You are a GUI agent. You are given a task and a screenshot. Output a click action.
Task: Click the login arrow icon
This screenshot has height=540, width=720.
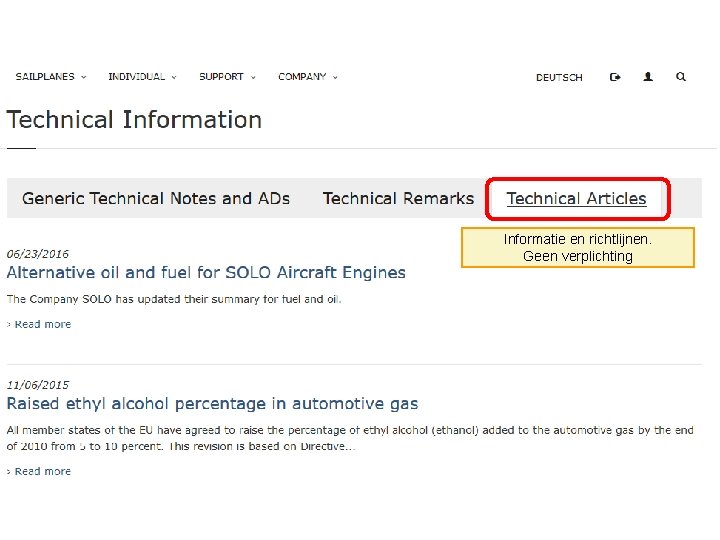click(615, 76)
